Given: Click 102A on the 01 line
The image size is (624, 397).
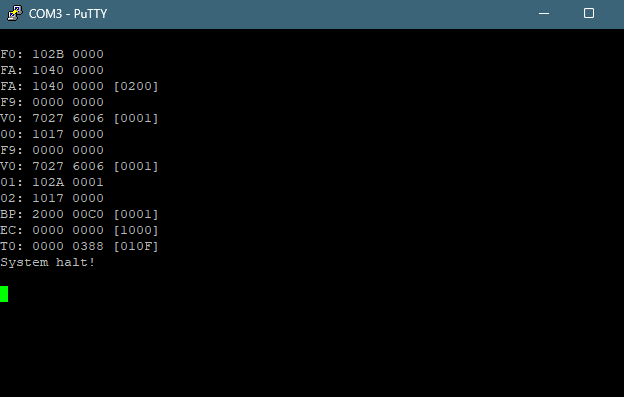Looking at the screenshot, I should click(x=48, y=182).
